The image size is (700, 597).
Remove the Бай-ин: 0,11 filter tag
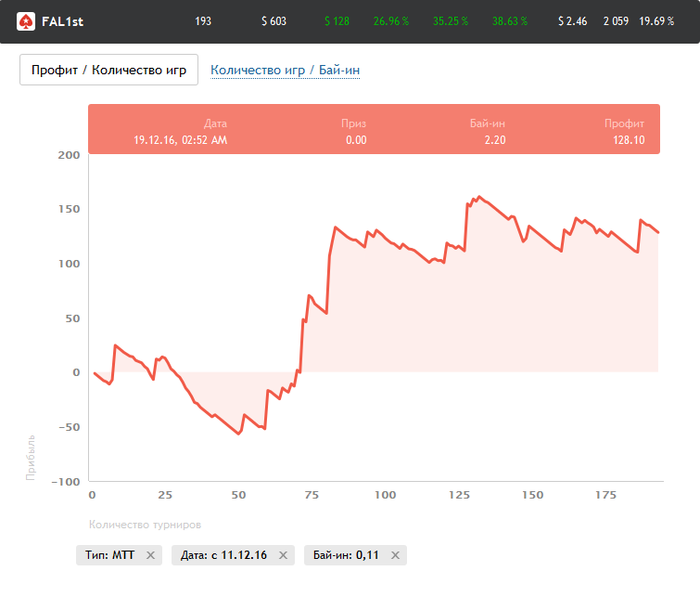[x=395, y=556]
